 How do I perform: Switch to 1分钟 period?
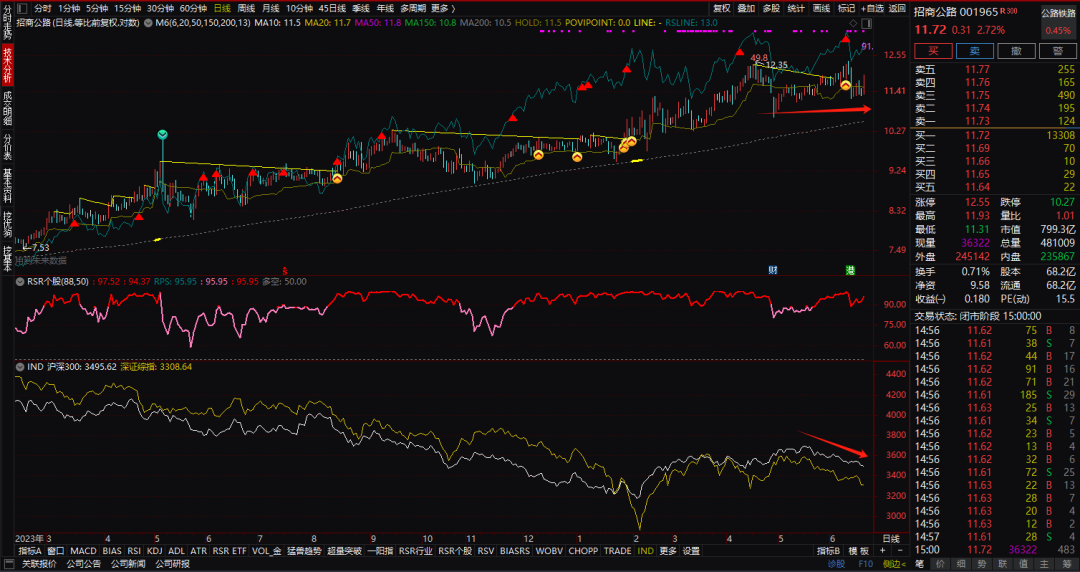click(69, 8)
